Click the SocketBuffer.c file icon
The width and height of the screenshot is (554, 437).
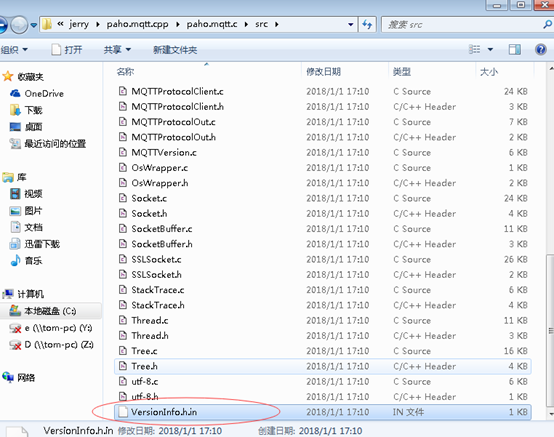tap(123, 229)
